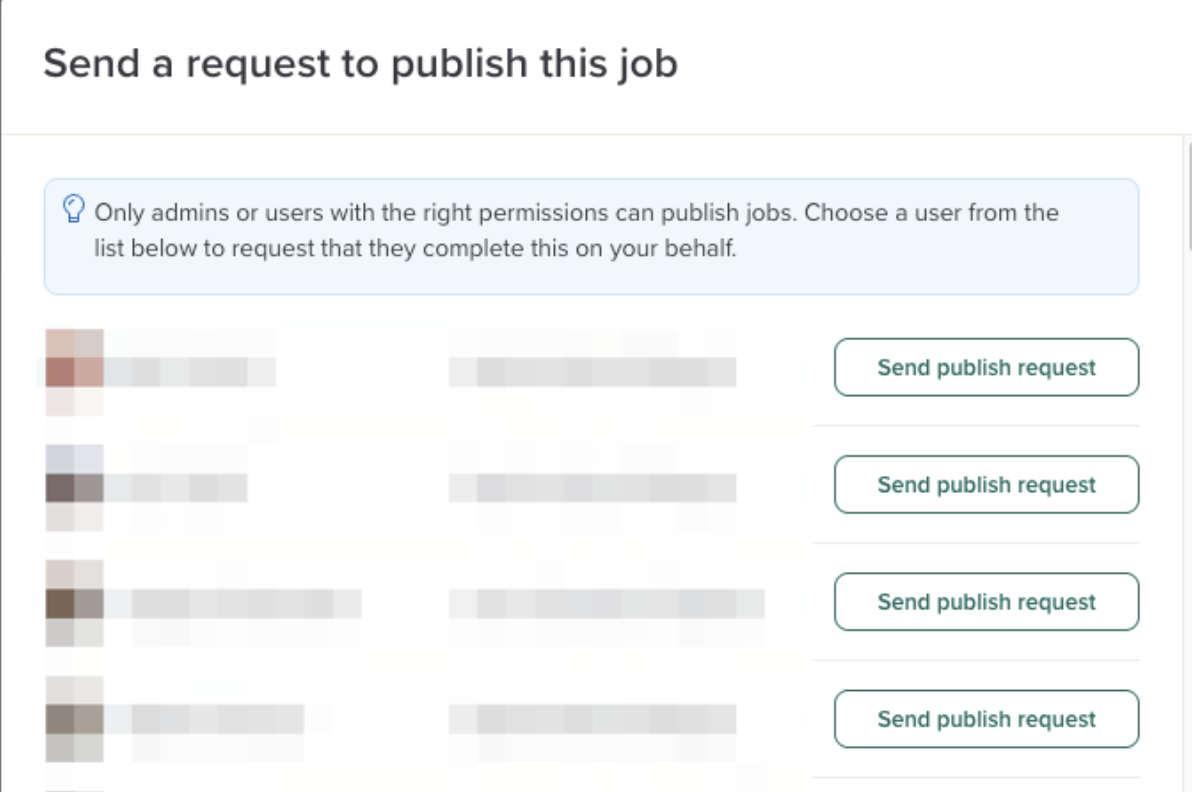Click the third user's blurred email column

[x=606, y=604]
